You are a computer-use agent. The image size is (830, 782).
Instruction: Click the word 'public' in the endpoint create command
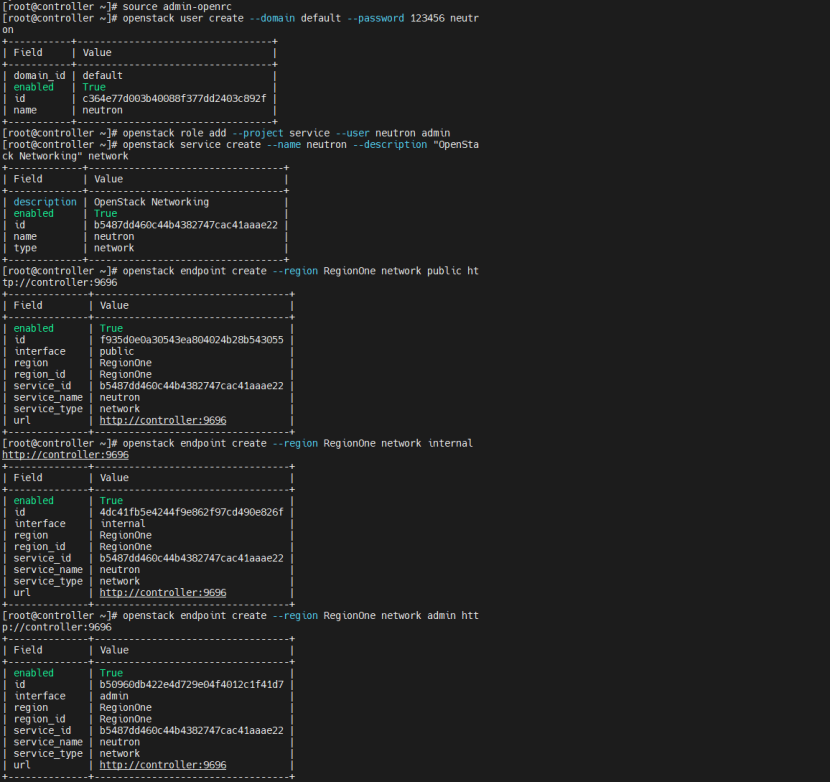coord(444,271)
